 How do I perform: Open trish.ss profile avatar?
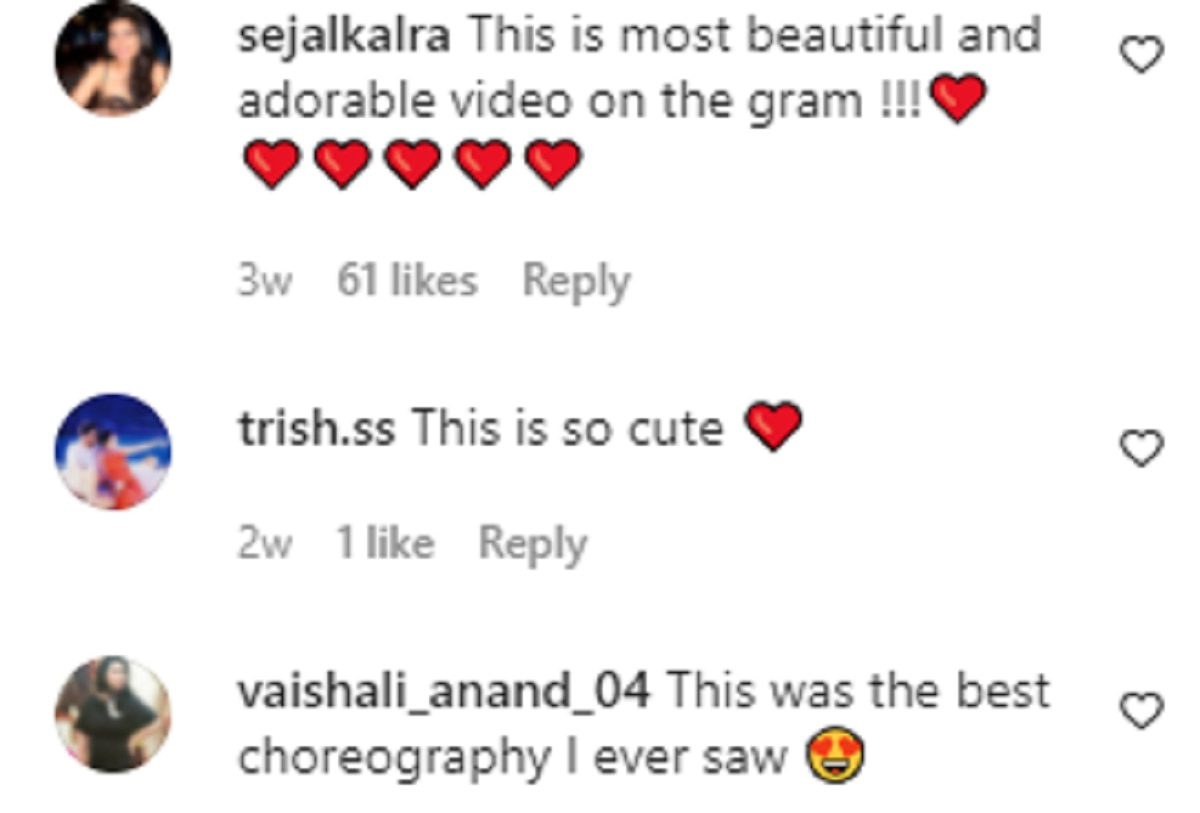click(113, 452)
